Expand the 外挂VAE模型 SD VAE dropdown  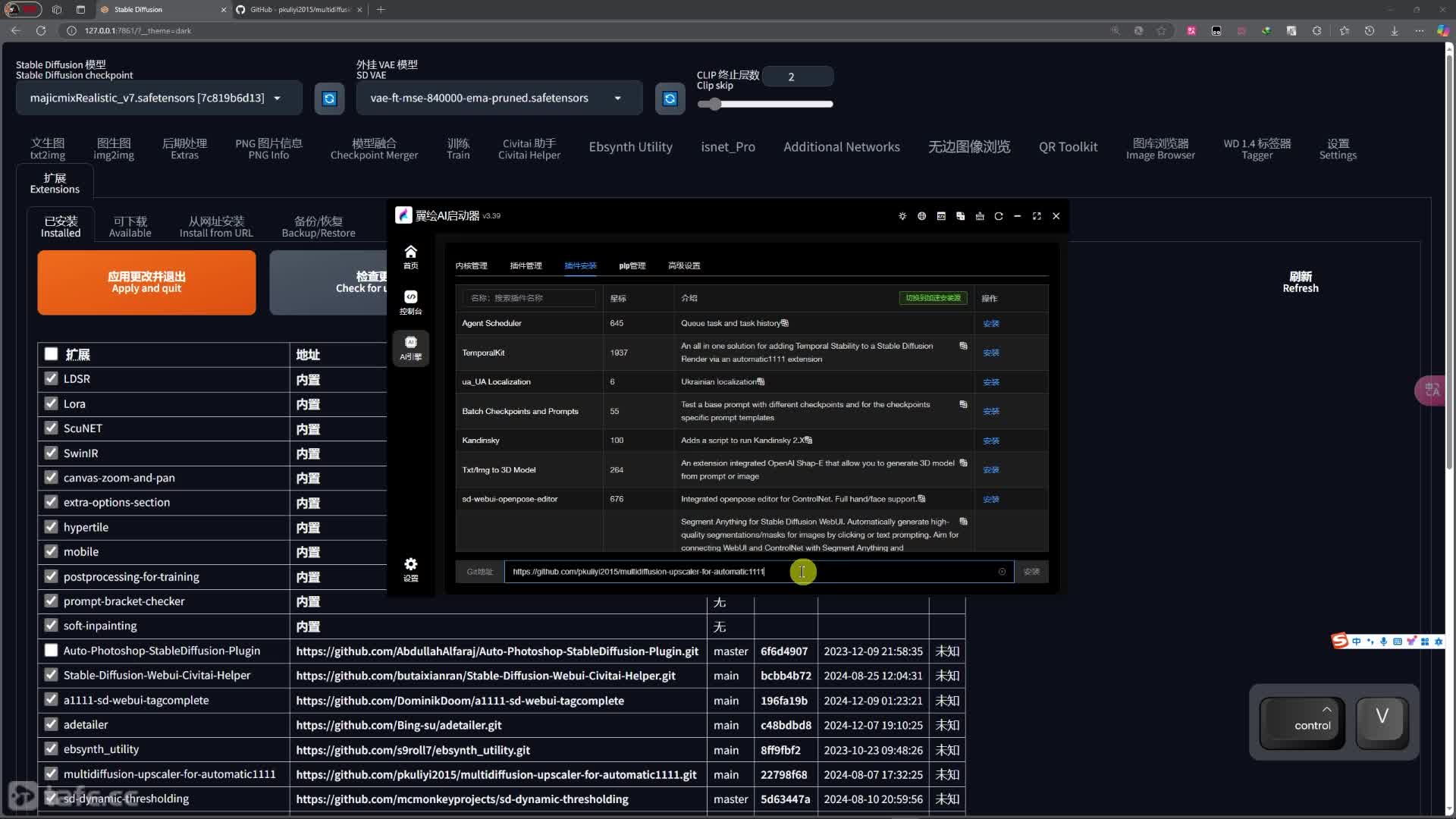[618, 98]
